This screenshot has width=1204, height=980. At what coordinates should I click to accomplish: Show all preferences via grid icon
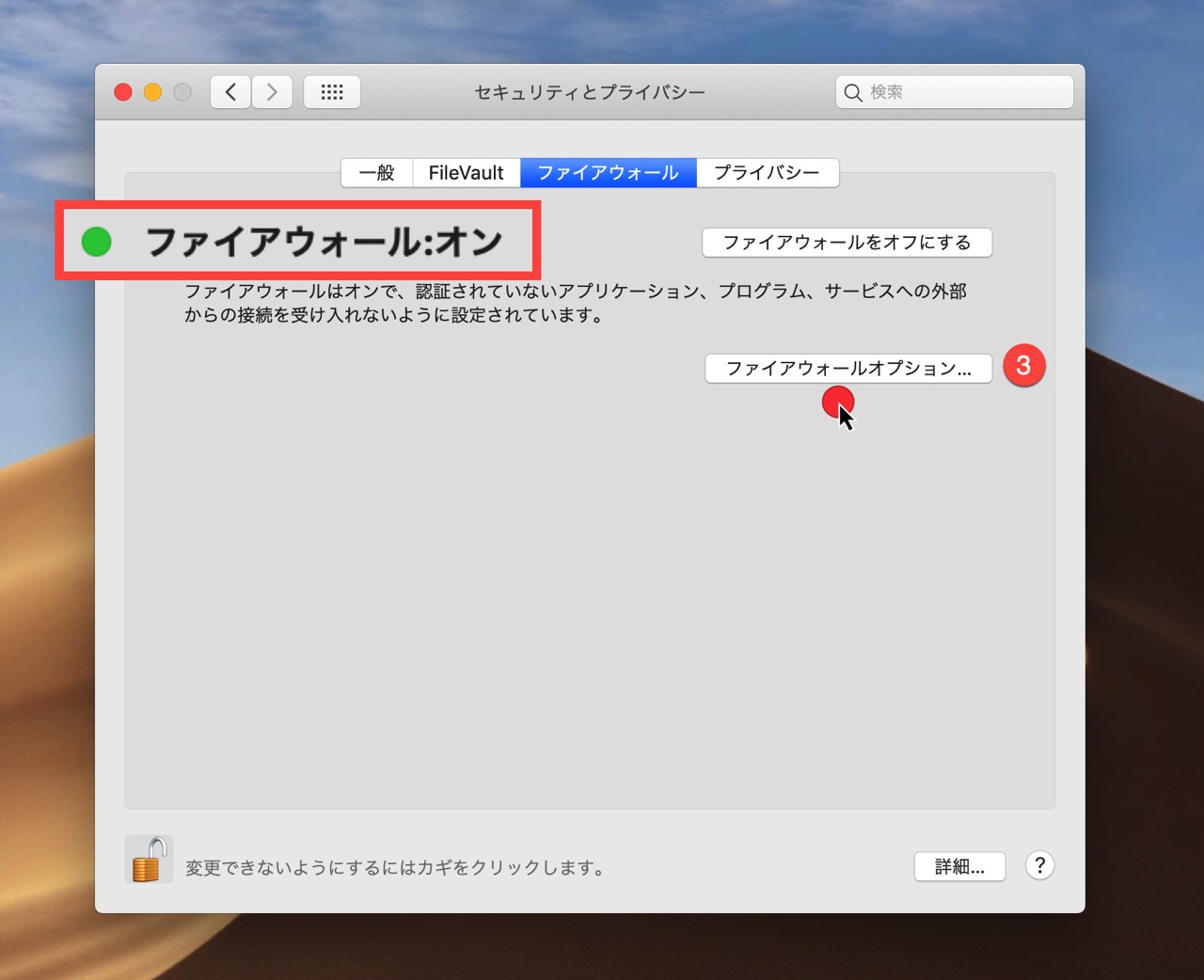click(332, 92)
